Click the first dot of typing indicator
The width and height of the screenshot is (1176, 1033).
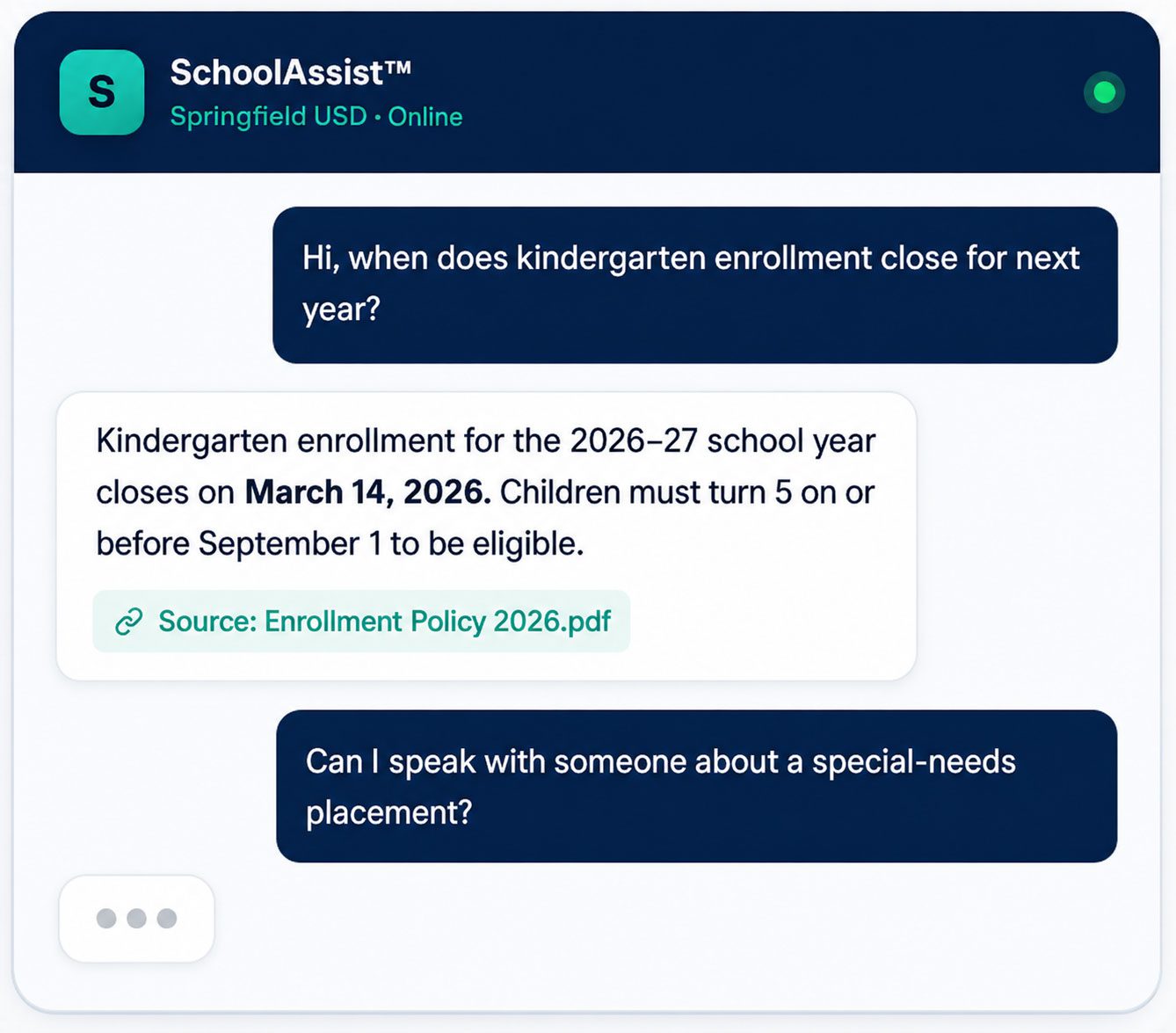pyautogui.click(x=106, y=919)
